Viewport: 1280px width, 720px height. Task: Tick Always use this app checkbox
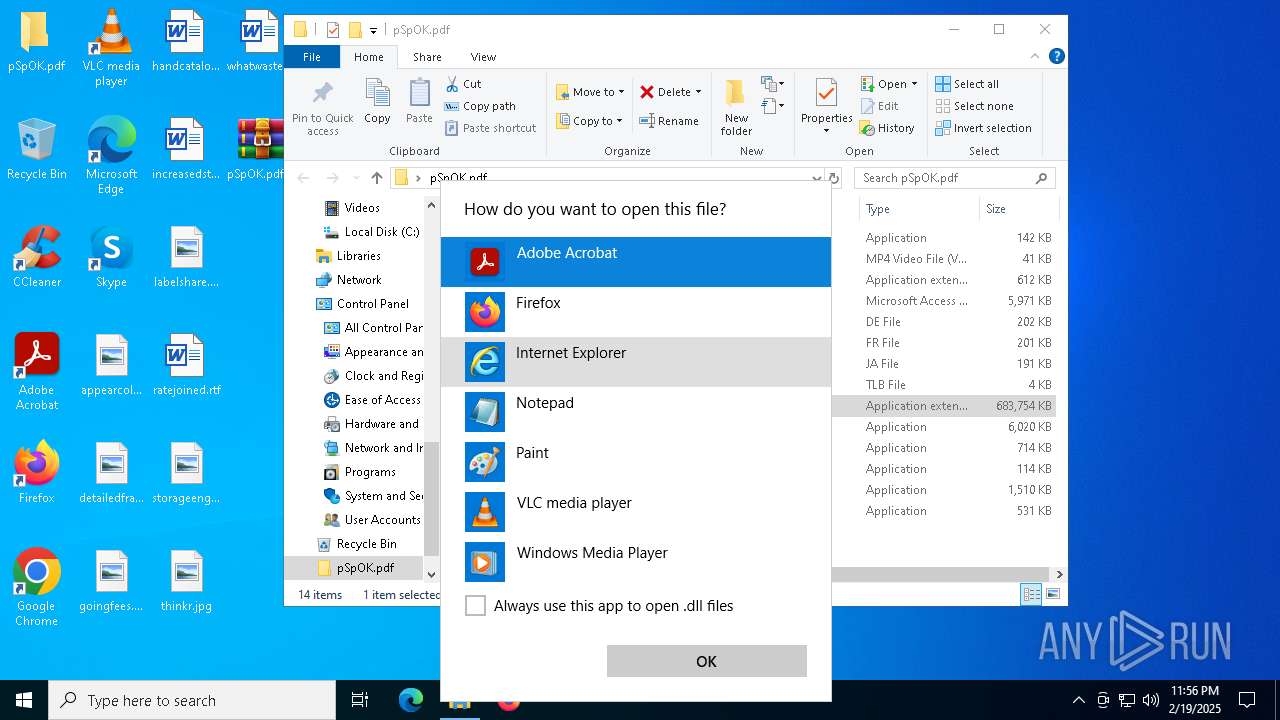pos(476,606)
